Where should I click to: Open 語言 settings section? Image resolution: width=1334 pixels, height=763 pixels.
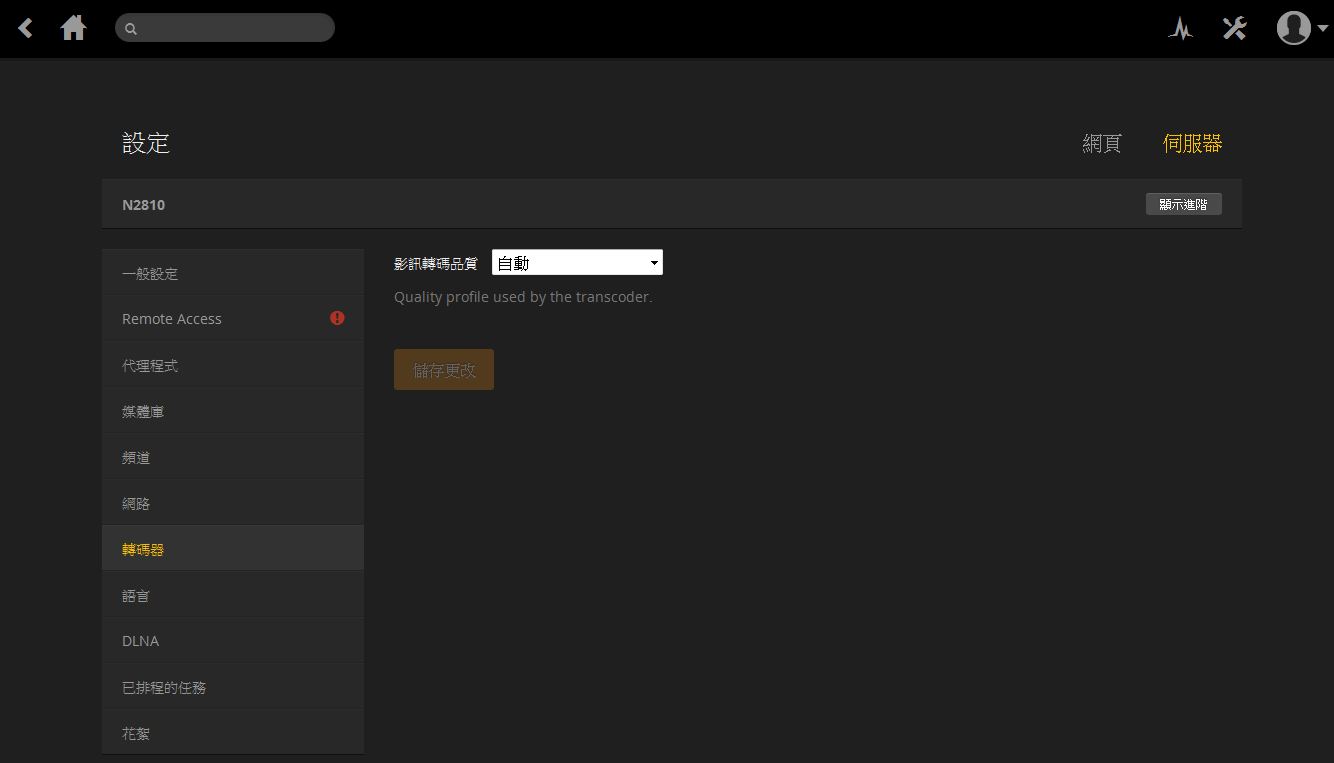click(x=233, y=595)
